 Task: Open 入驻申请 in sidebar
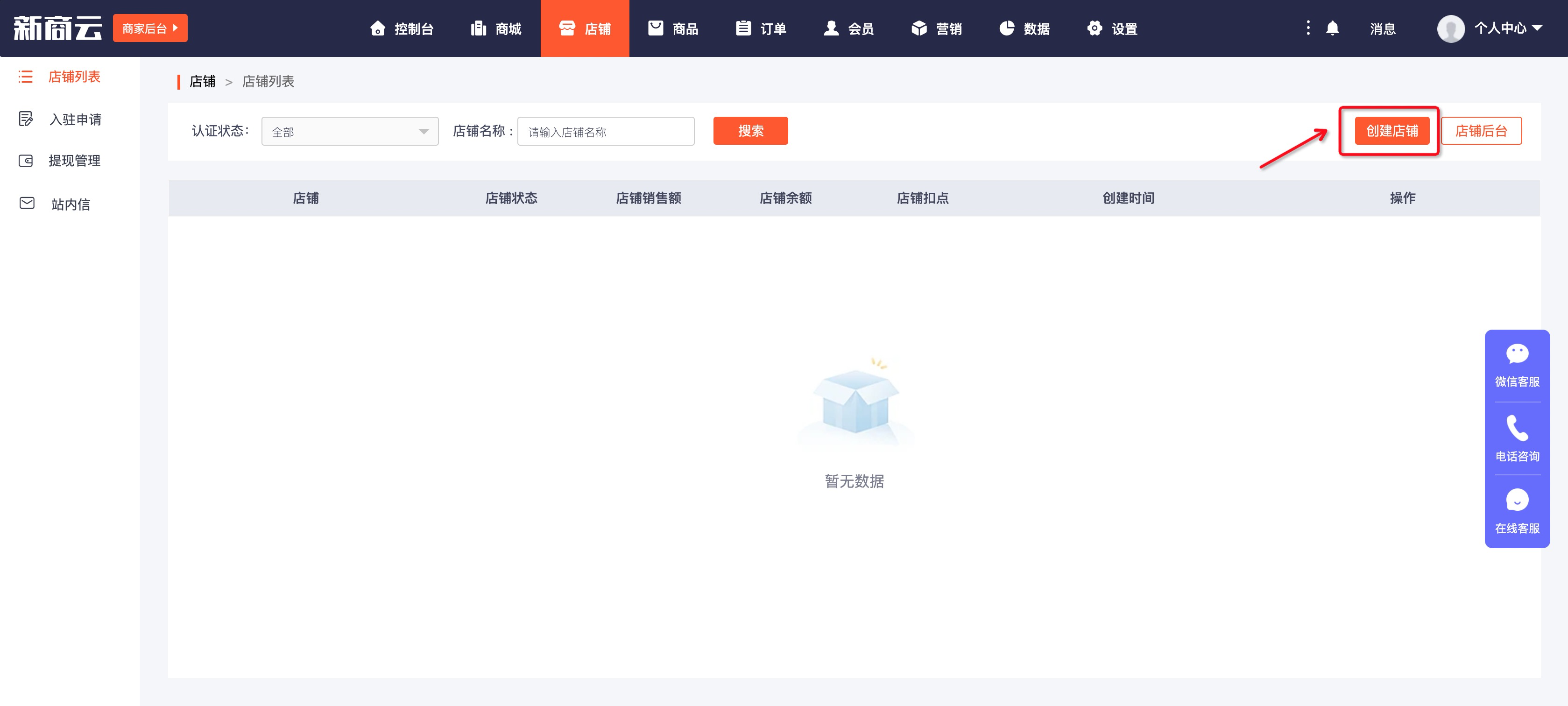[75, 119]
